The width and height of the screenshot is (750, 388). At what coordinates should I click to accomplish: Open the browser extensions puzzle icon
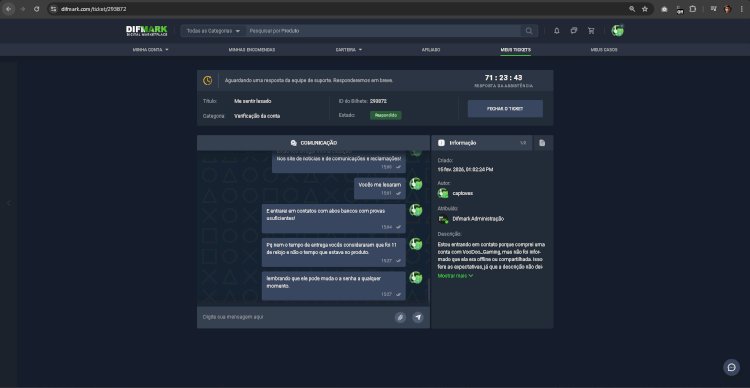pos(692,9)
